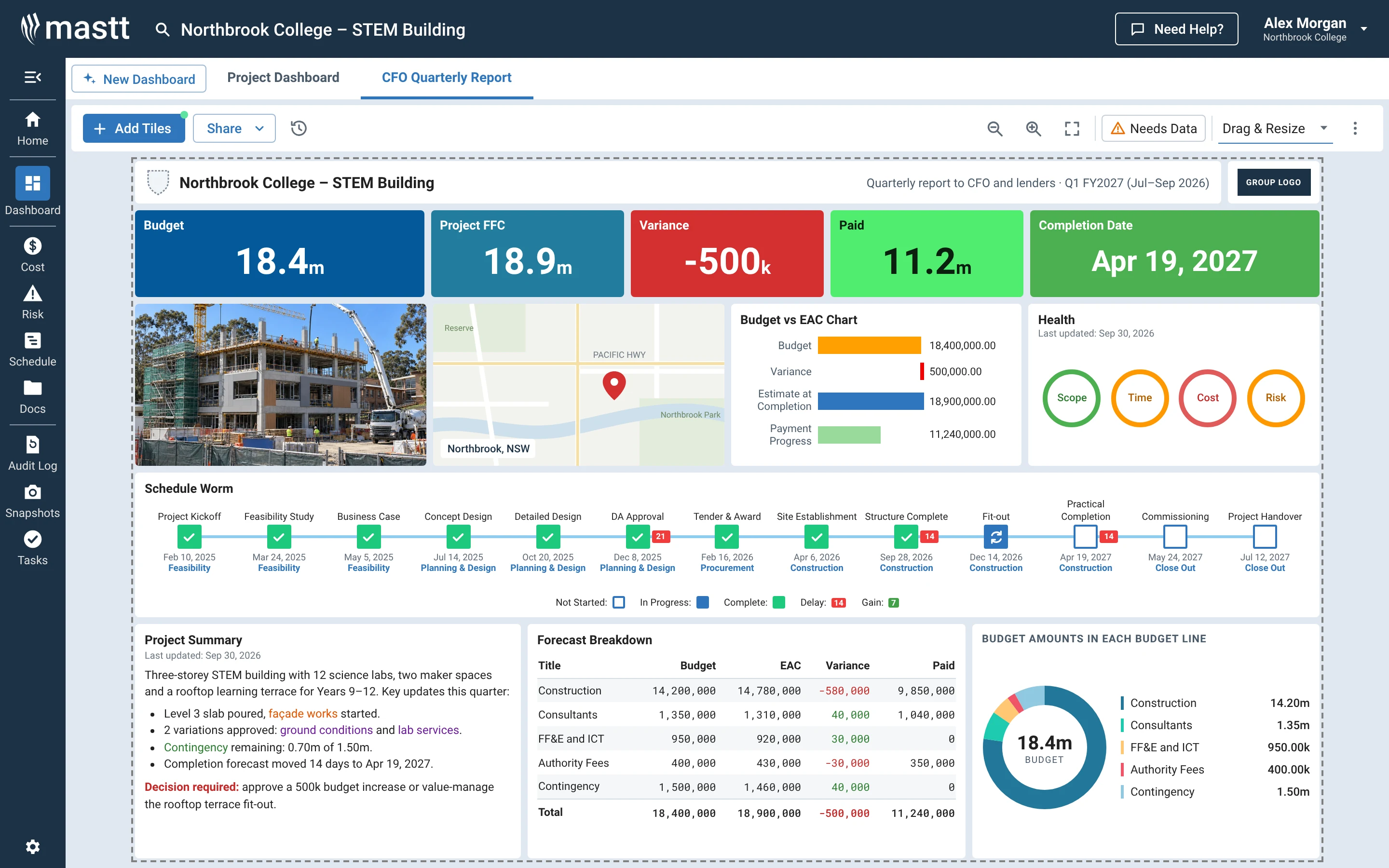Click Total EAC 18,900,000 cell
This screenshot has width=1389, height=868.
(769, 814)
